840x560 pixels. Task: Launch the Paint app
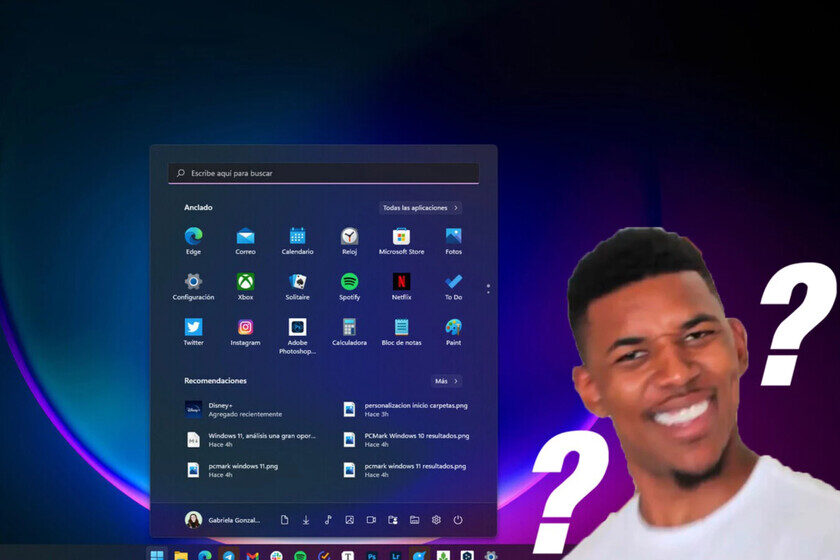click(453, 332)
